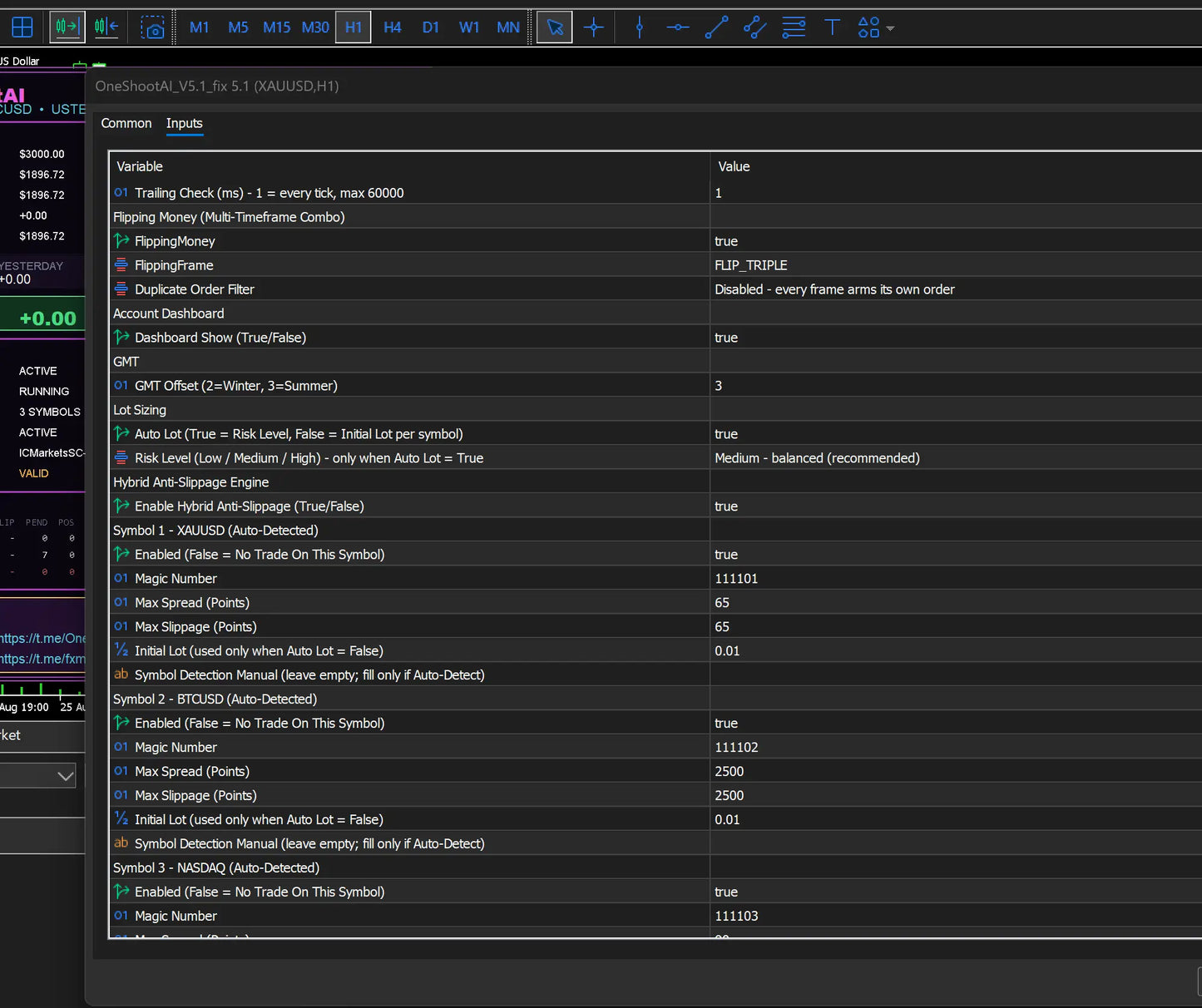The height and width of the screenshot is (1008, 1202).
Task: Select the arrow cursor tool
Action: (555, 27)
